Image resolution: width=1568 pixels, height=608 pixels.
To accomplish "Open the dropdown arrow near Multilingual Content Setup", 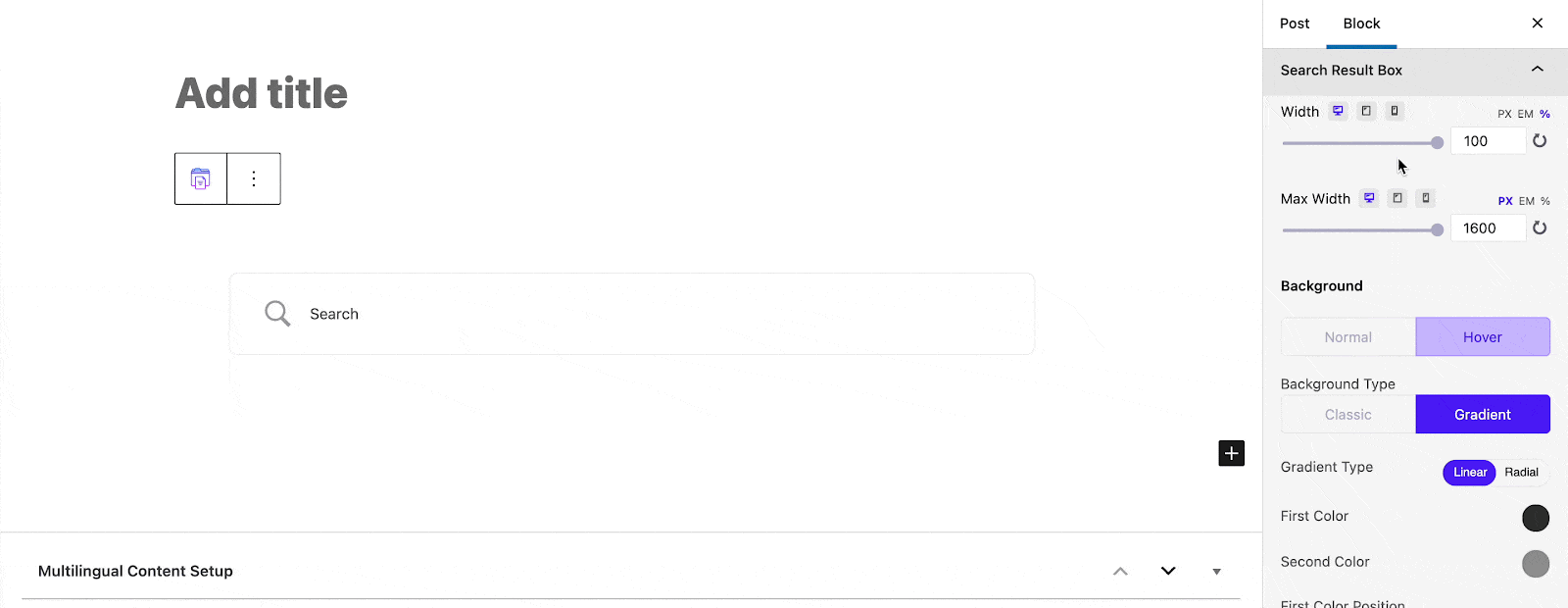I will (x=1216, y=571).
